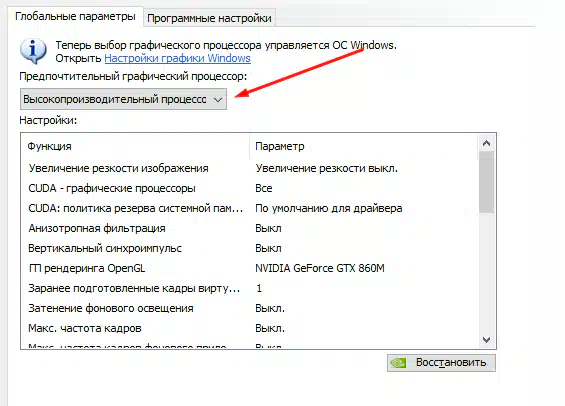Image resolution: width=565 pixels, height=406 pixels.
Task: Select the Затенение фонового освещения row
Action: click(x=249, y=308)
